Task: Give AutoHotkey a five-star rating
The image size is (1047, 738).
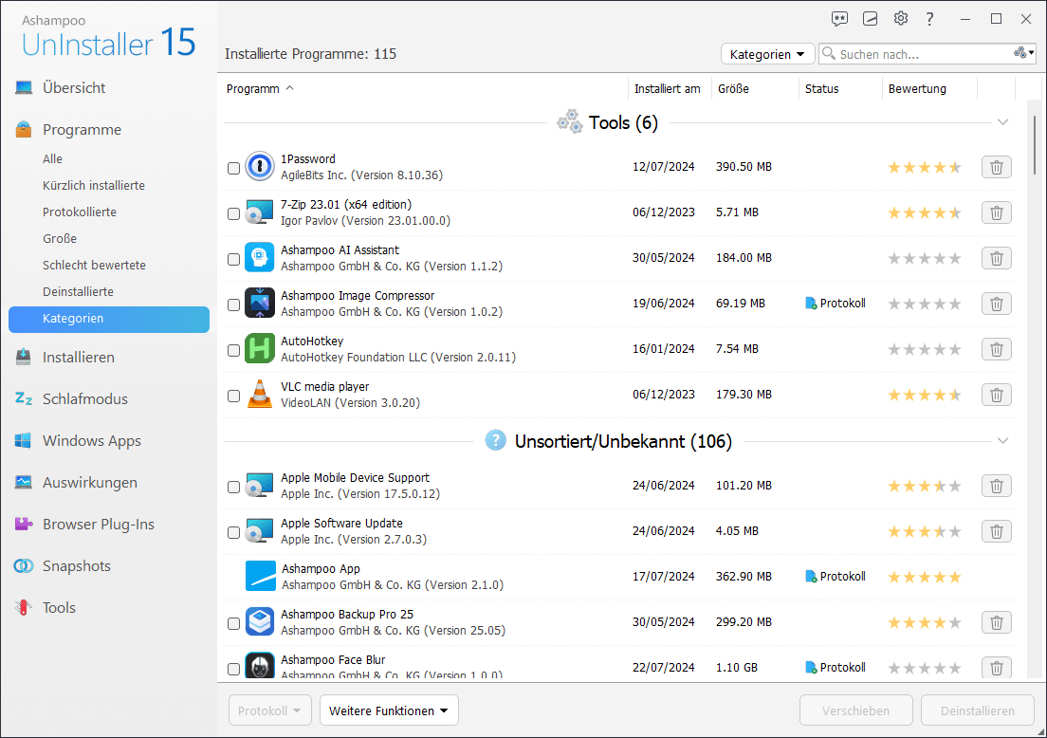Action: coord(955,348)
